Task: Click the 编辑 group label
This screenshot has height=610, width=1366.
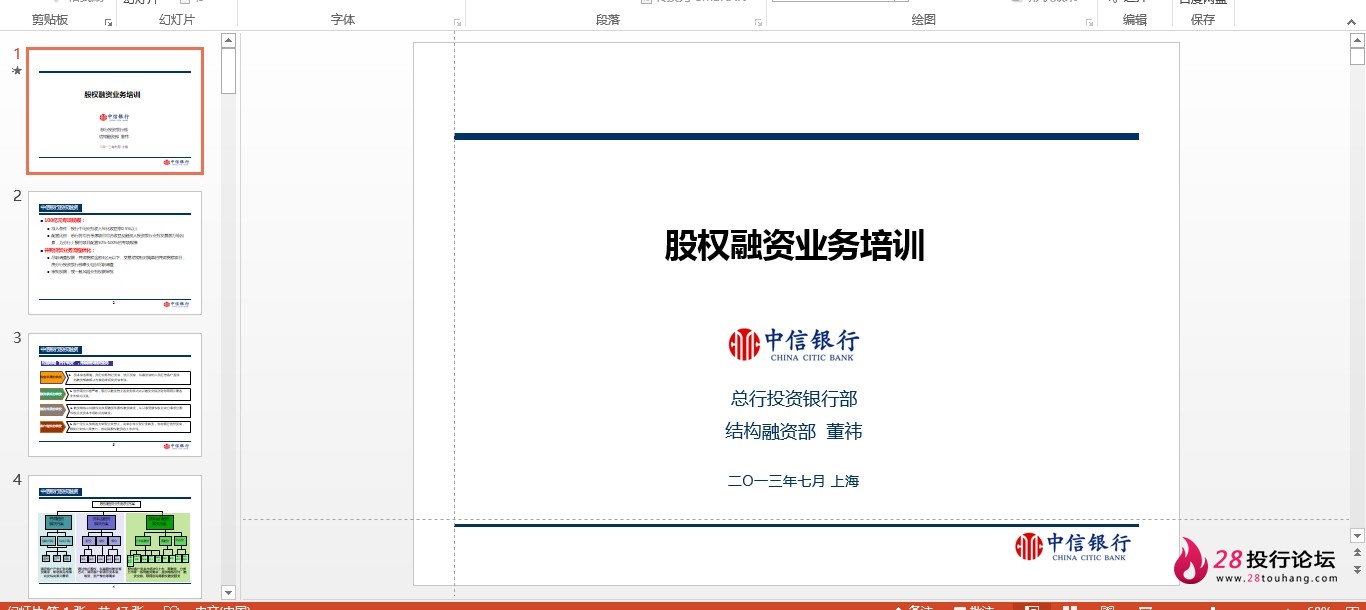Action: click(1135, 20)
